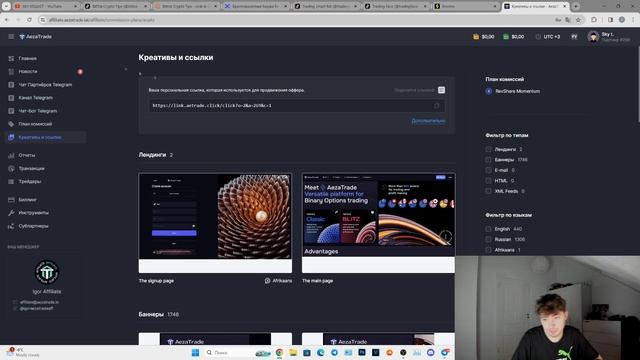
Task: Check the HTML type filter
Action: click(488, 180)
